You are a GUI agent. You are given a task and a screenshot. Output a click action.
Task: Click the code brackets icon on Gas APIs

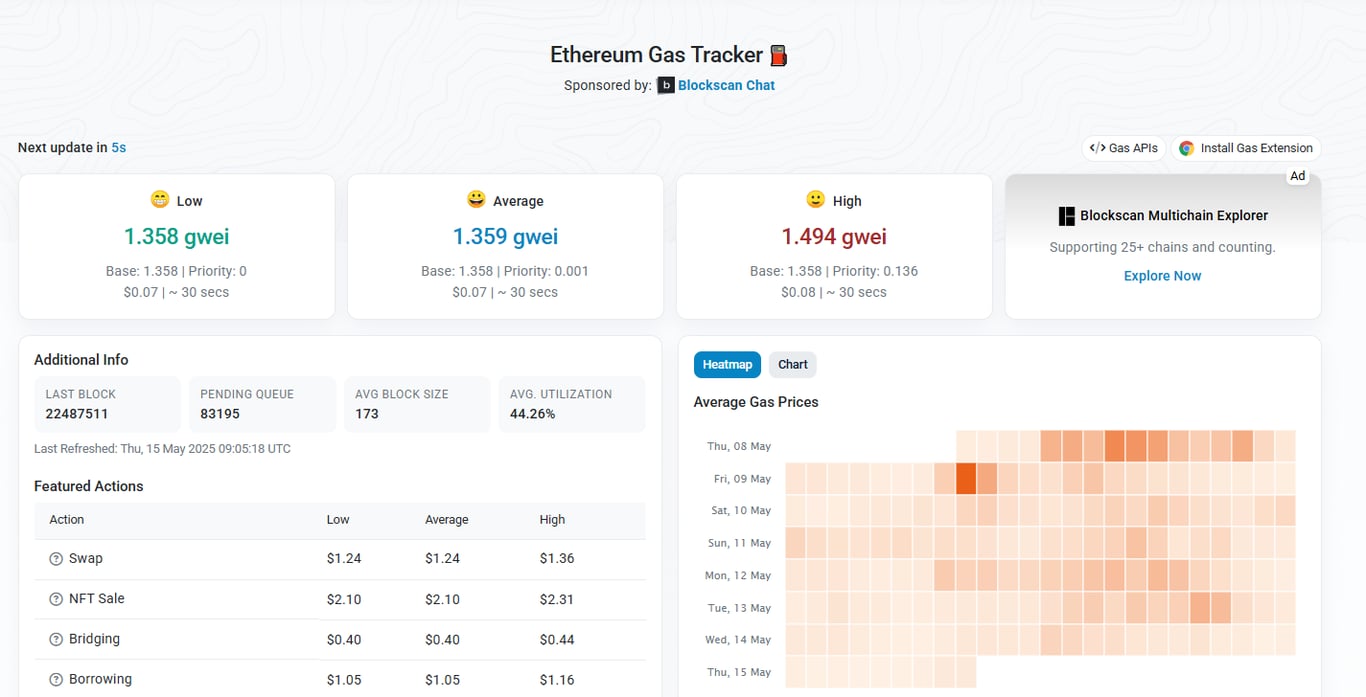(x=1097, y=148)
